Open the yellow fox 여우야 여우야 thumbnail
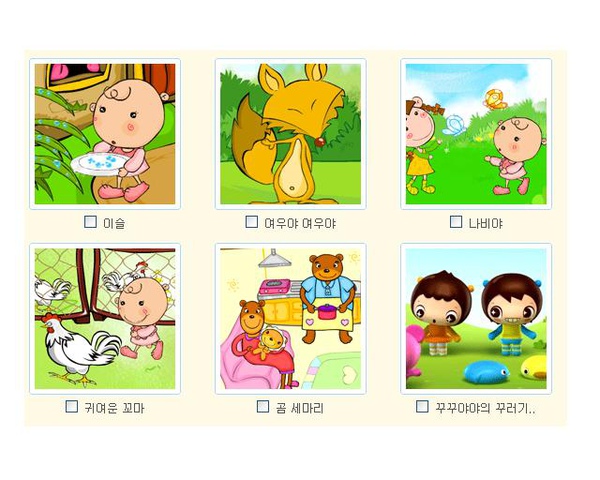600x480 pixels. coord(290,134)
